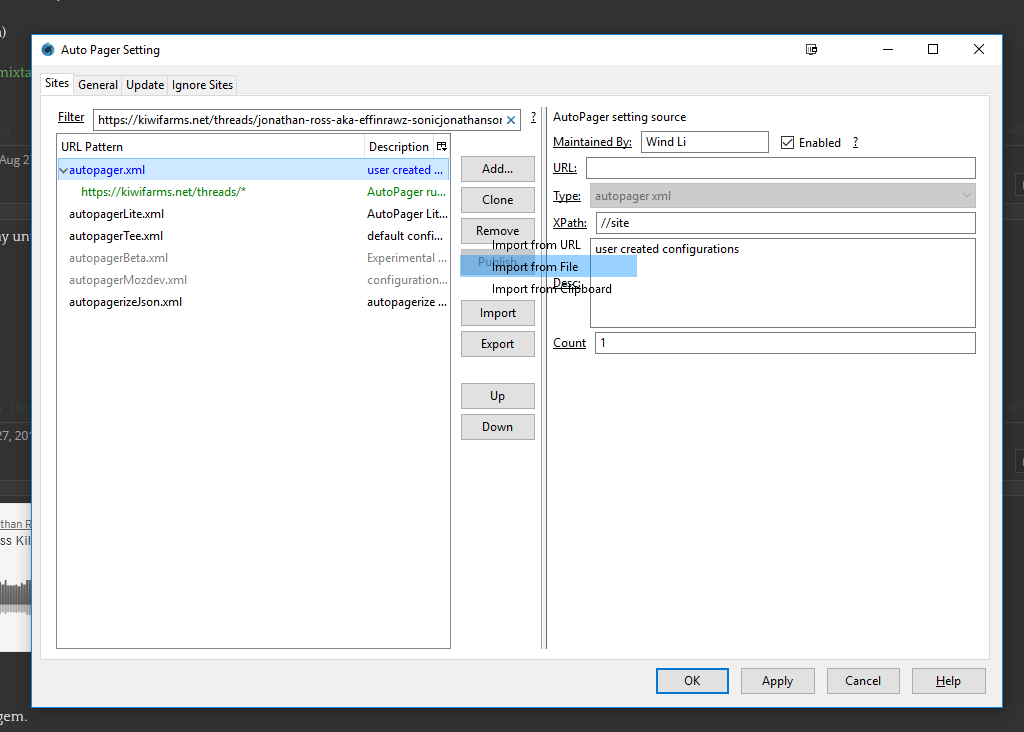Select the autopagerTee.xml row
Viewport: 1024px width, 732px height.
[x=253, y=236]
